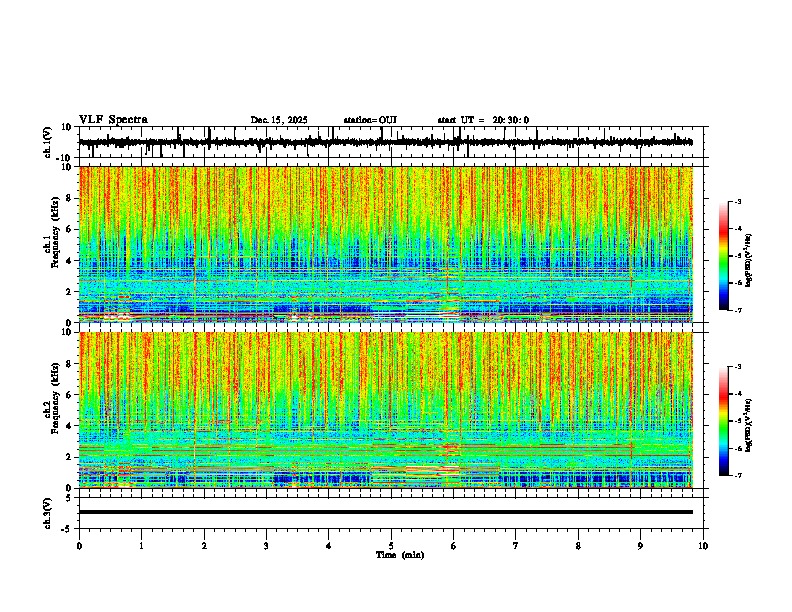Click the 'start UT = 20:30:0' text
Viewport: 792px width, 612px height.
pyautogui.click(x=483, y=120)
